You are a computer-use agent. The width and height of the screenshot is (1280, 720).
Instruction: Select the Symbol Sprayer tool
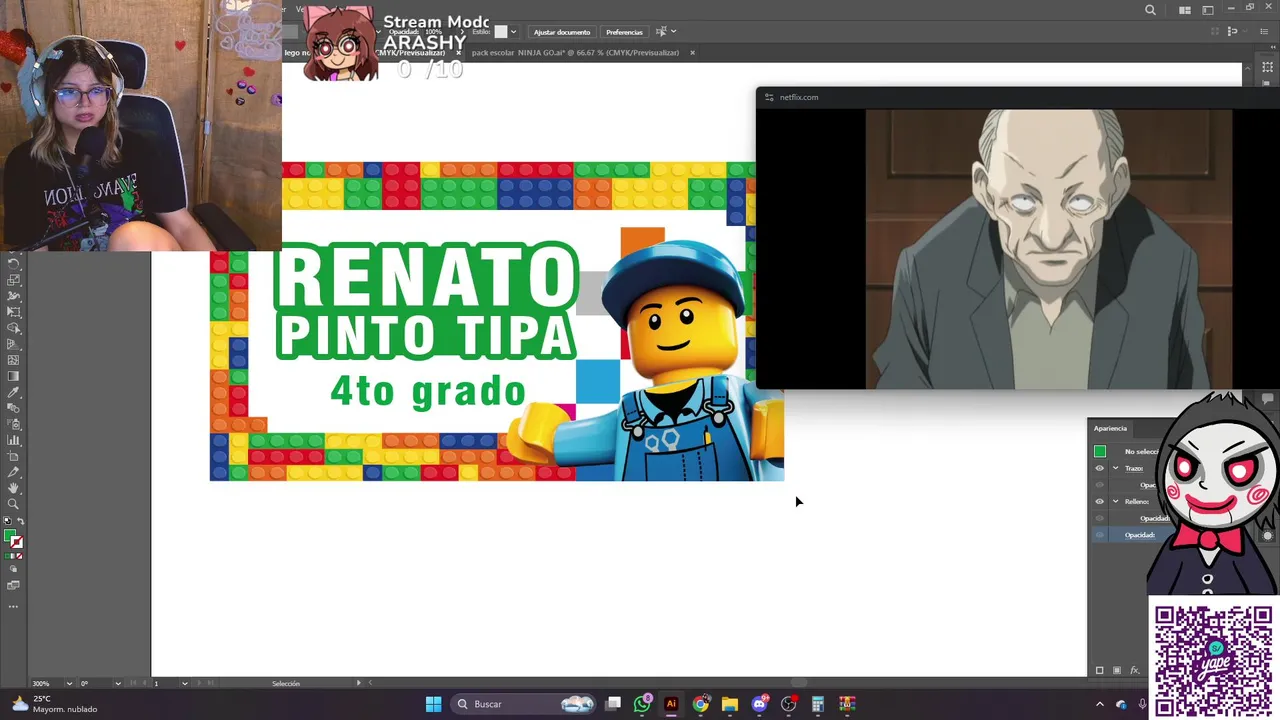pyautogui.click(x=14, y=424)
